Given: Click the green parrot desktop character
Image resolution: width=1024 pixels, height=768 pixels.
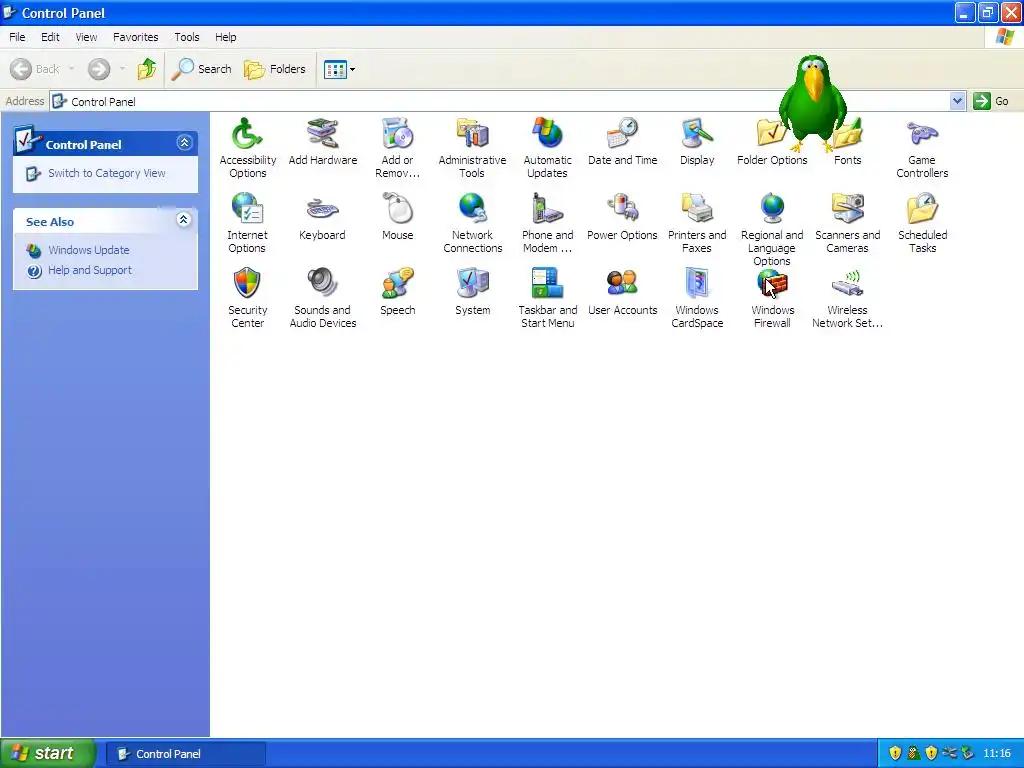Looking at the screenshot, I should pos(813,103).
